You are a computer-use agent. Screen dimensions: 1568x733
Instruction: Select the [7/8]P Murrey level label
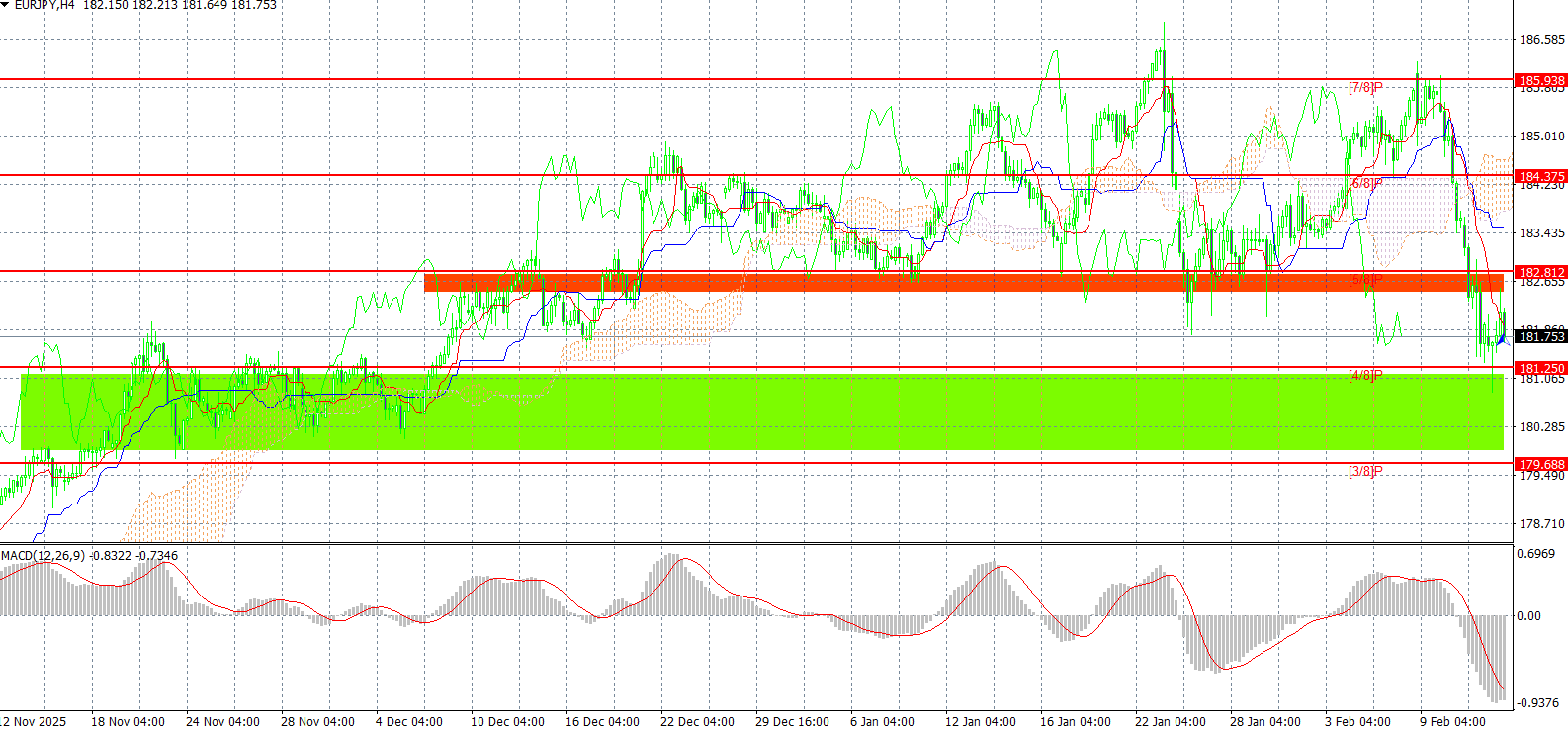(x=1365, y=88)
